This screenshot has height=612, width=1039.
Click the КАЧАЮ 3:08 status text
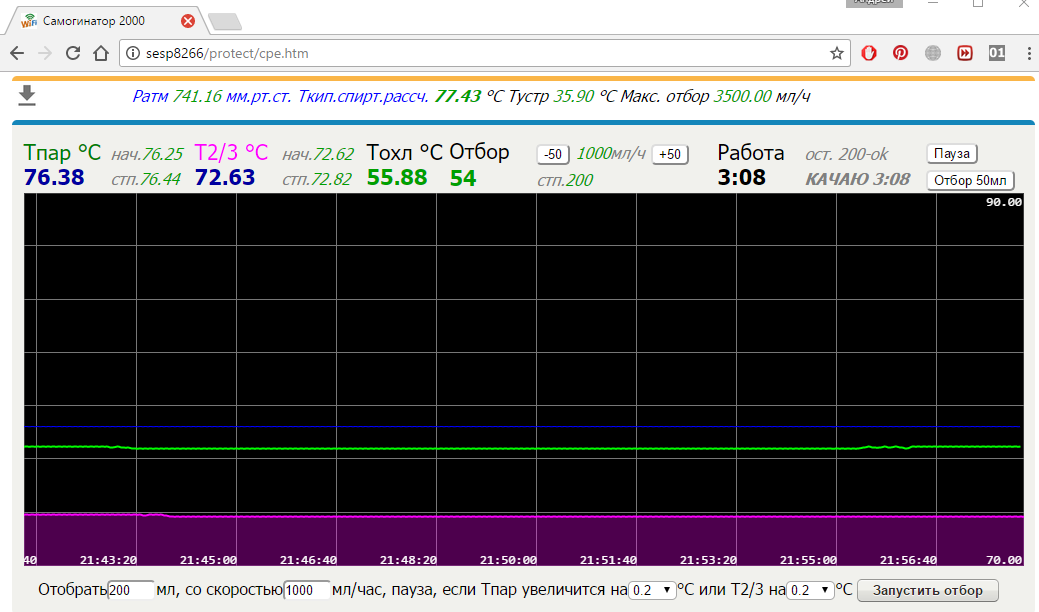point(857,179)
